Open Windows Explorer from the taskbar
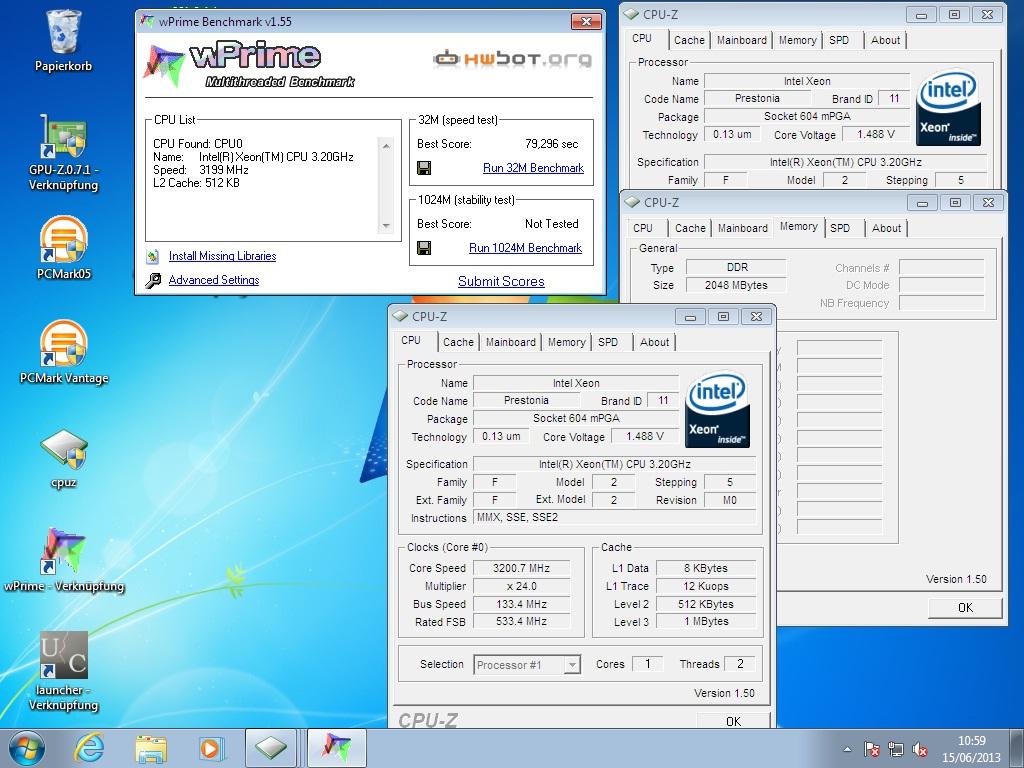 pyautogui.click(x=150, y=748)
